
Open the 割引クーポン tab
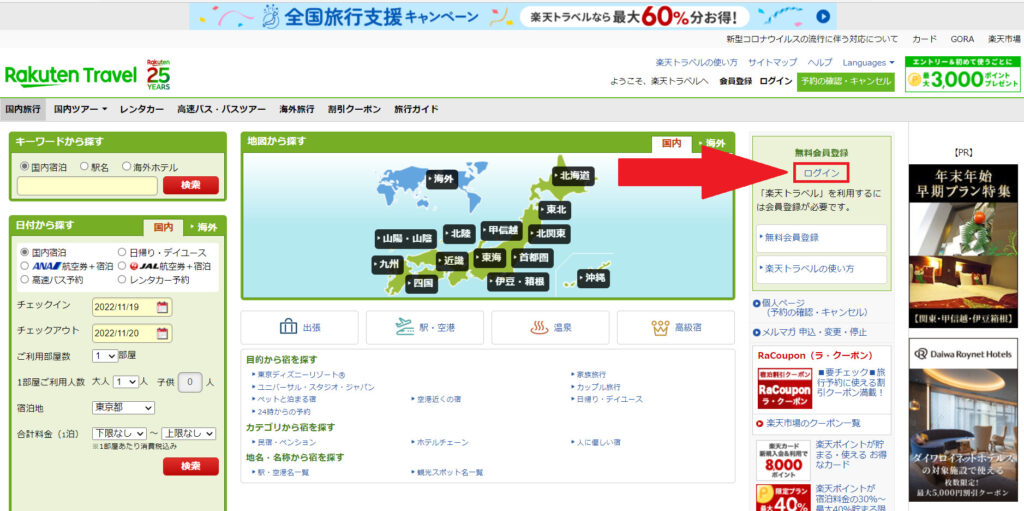pos(354,109)
